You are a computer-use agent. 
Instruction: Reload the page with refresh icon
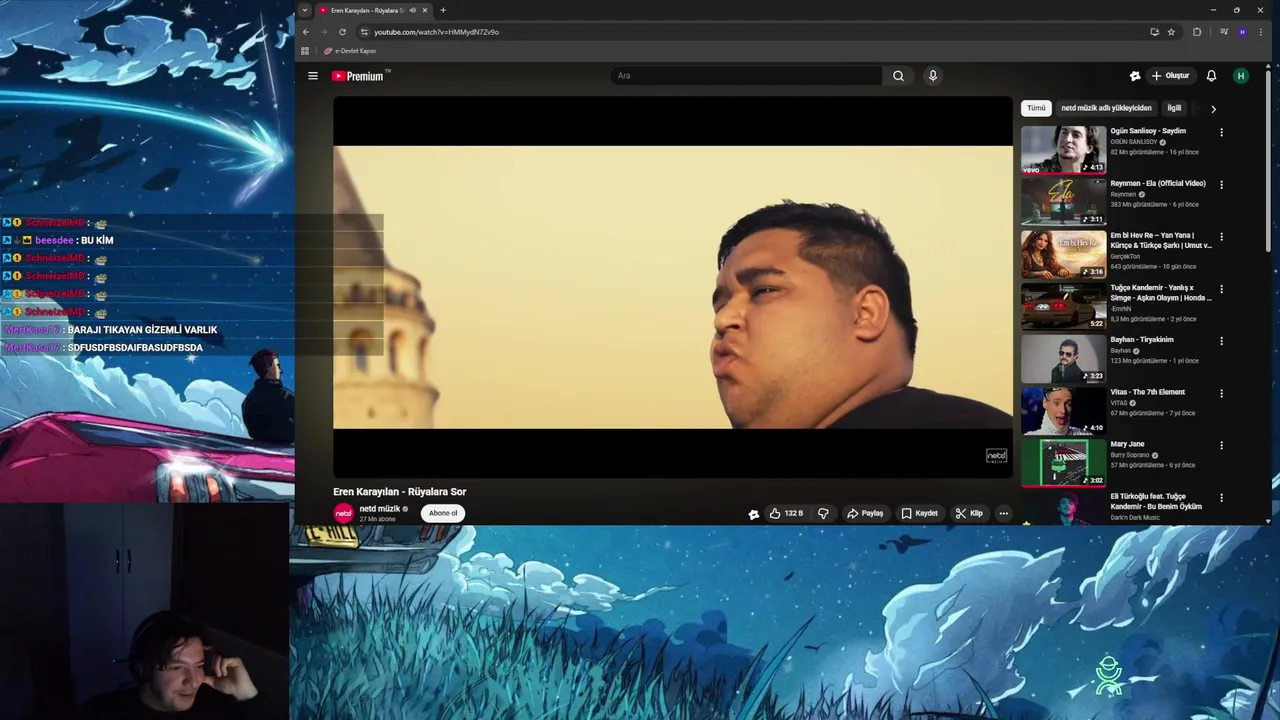tap(342, 32)
